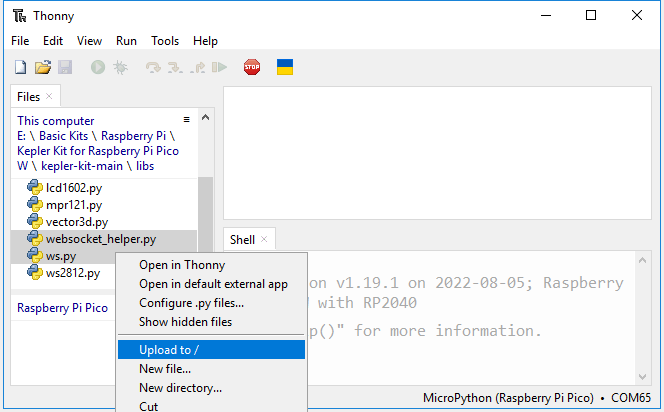Choose Upload to / in context menu
This screenshot has height=412, width=664.
pyautogui.click(x=211, y=350)
